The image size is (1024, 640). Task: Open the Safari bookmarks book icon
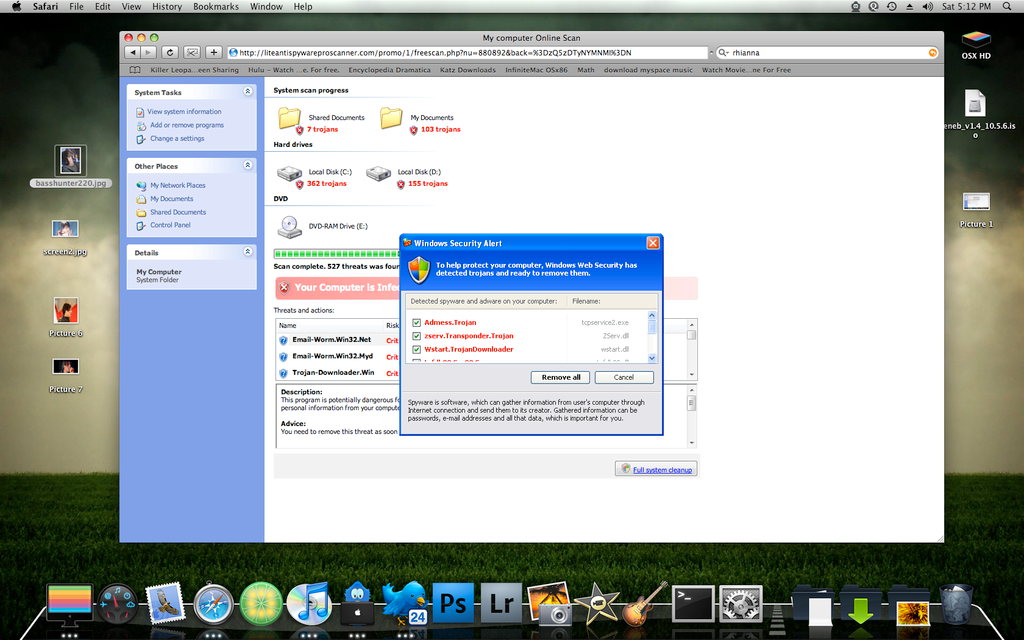[x=135, y=70]
